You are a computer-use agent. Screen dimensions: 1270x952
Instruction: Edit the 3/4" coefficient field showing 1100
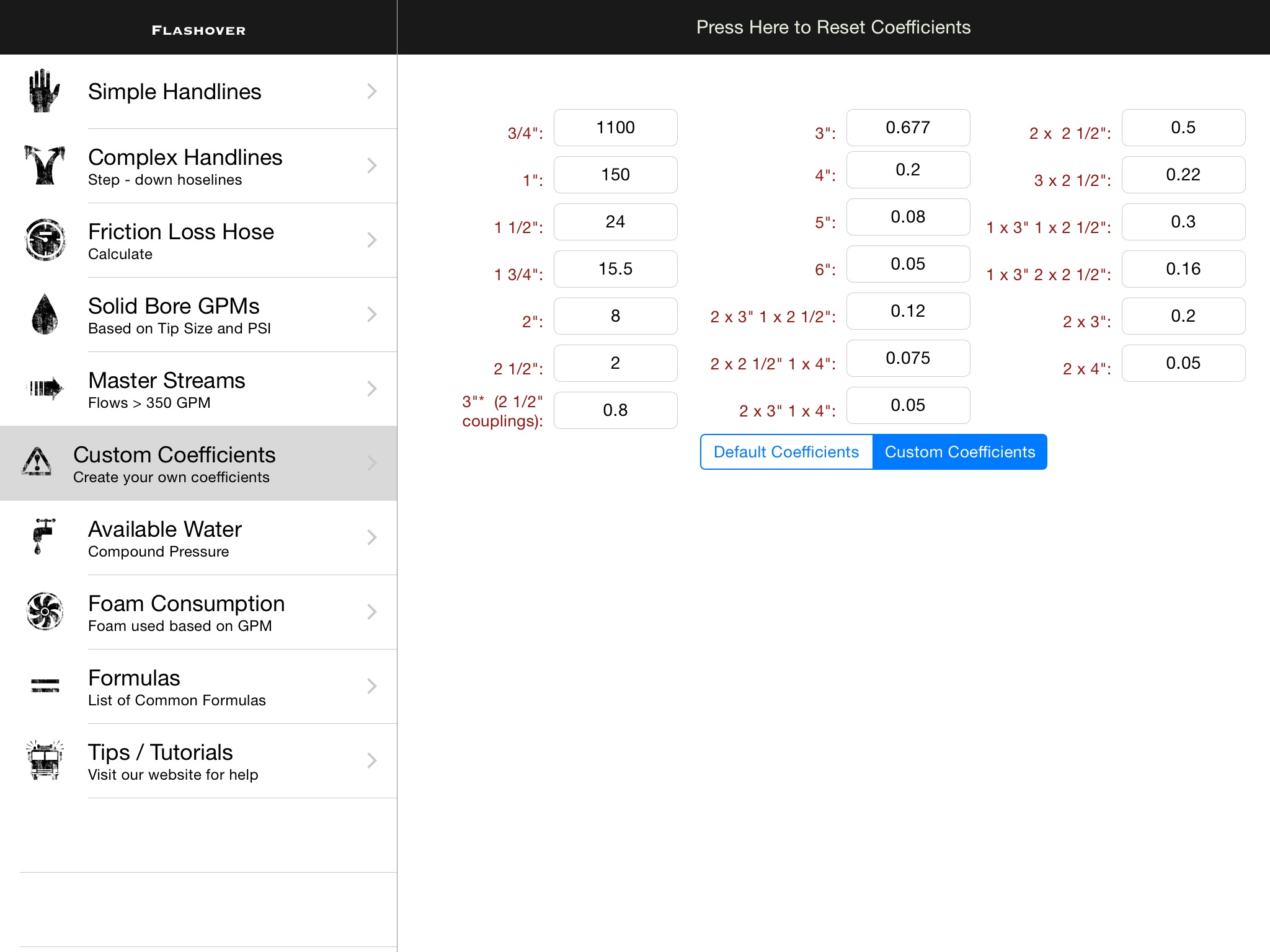point(615,128)
